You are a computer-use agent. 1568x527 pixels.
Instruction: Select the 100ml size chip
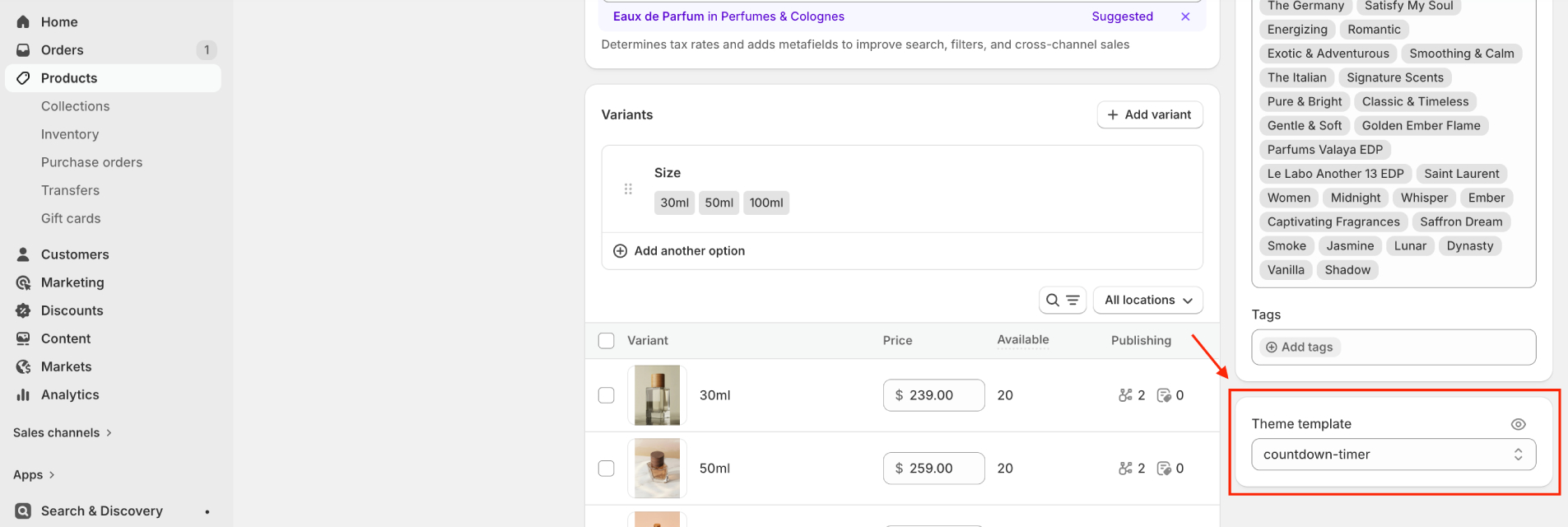(766, 203)
